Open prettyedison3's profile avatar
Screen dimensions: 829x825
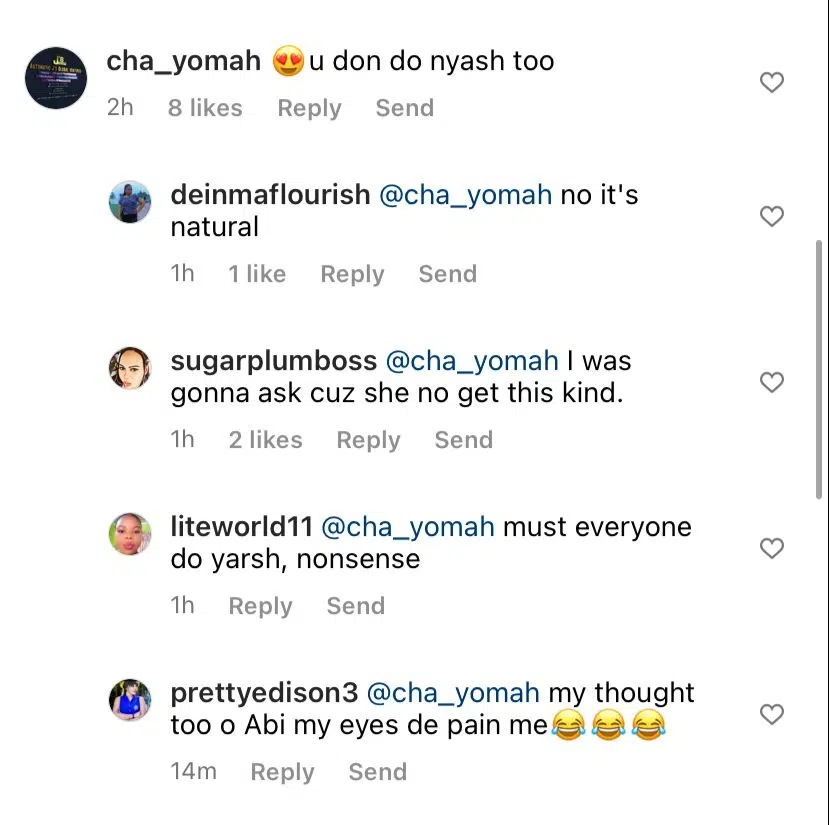[130, 700]
